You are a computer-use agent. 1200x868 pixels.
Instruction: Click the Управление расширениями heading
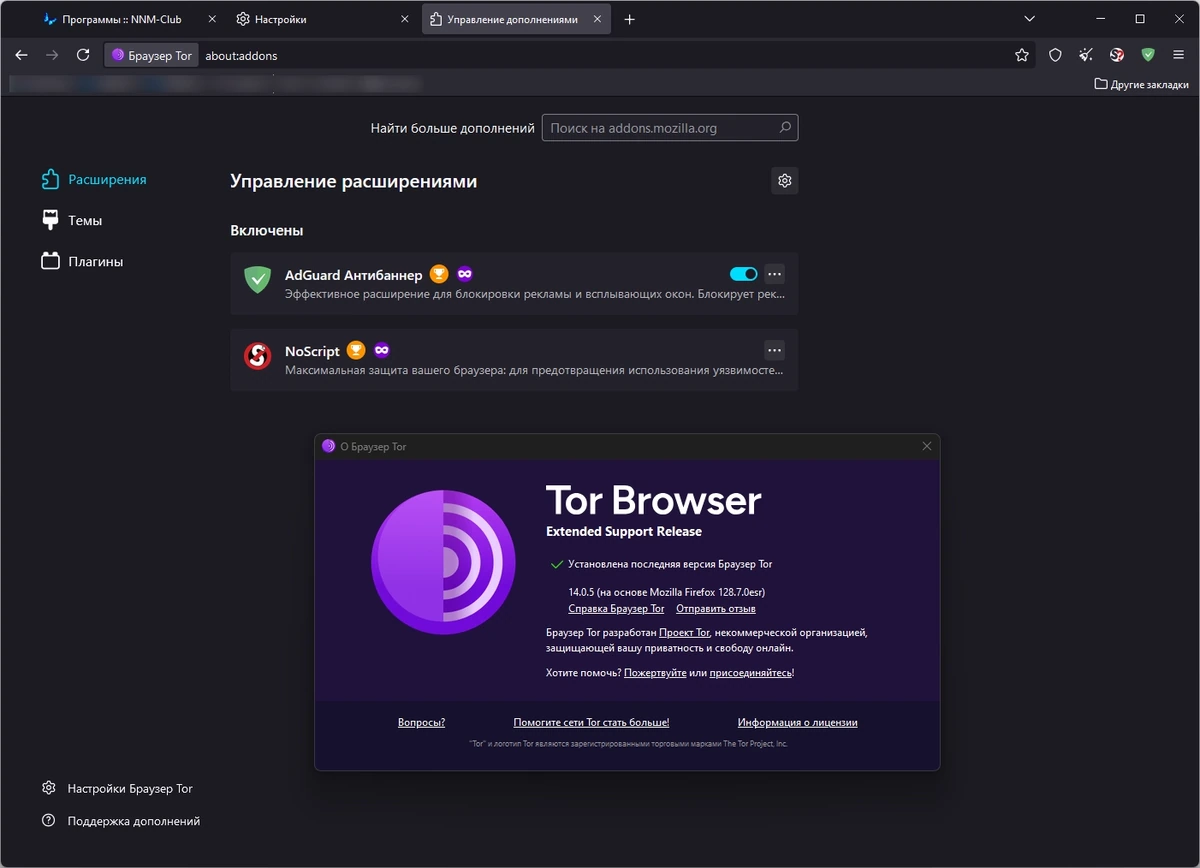coord(354,181)
